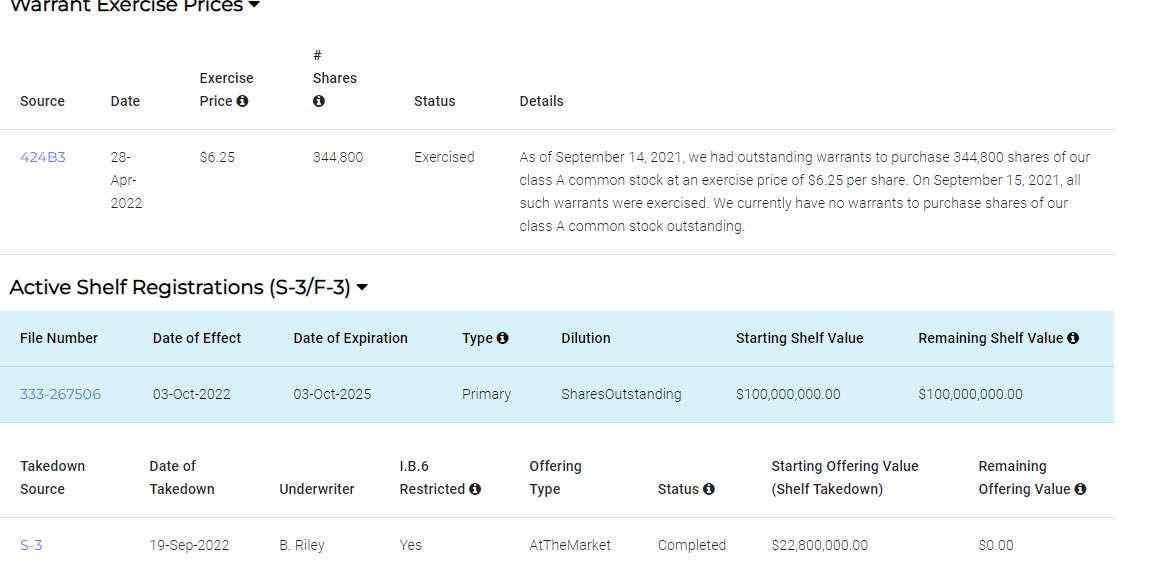The image size is (1159, 572).
Task: Show info icon next to Type header
Action: [503, 338]
